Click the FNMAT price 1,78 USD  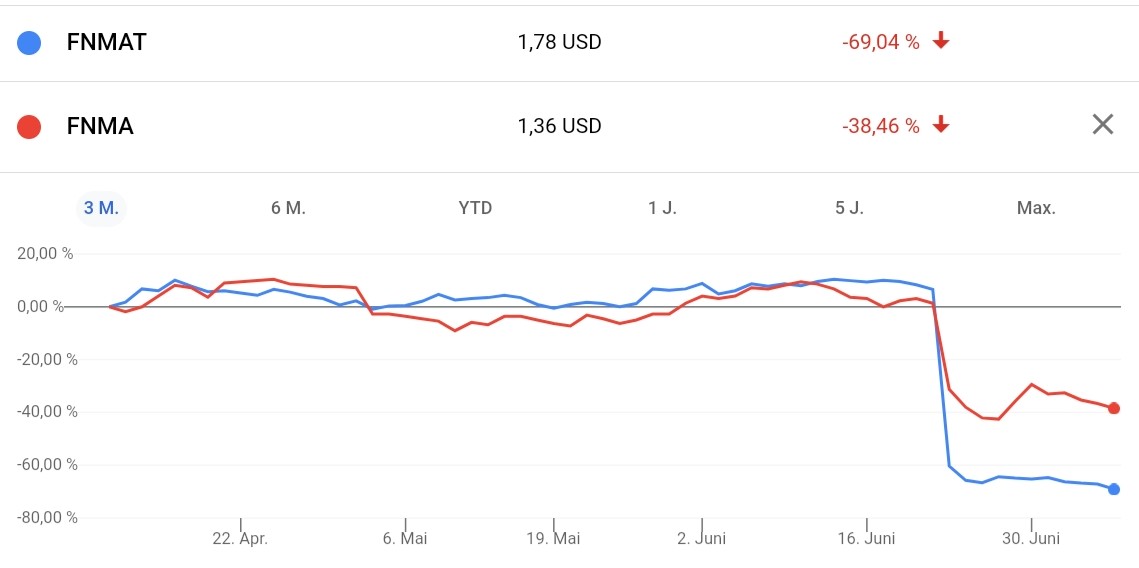[x=559, y=42]
